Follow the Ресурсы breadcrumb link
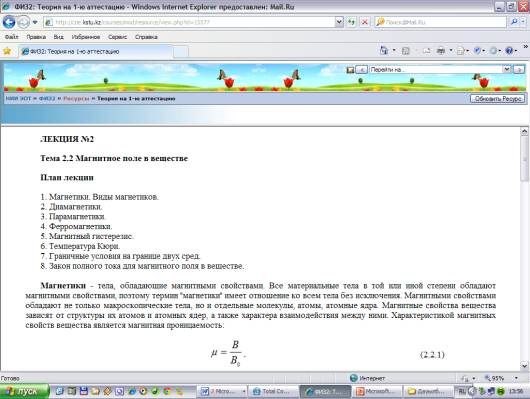Viewport: 530px width, 399px height. click(x=76, y=98)
